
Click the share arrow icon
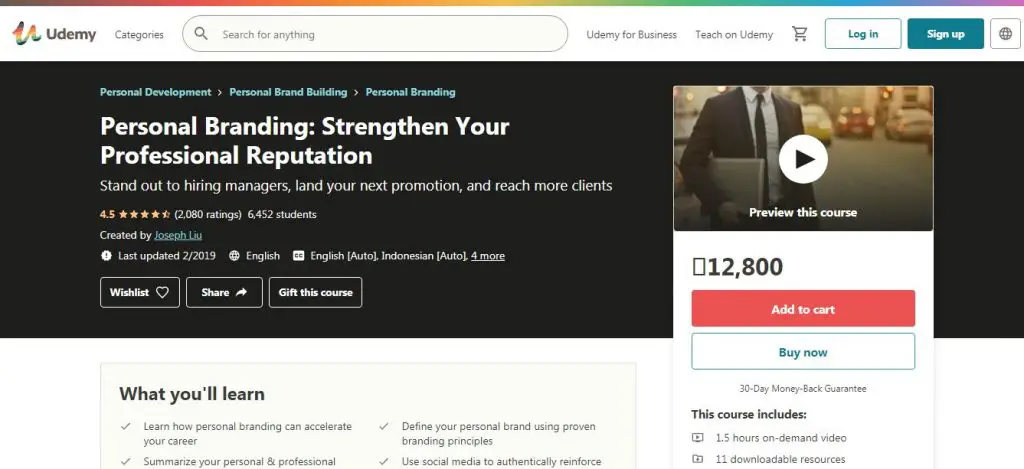[x=241, y=293]
